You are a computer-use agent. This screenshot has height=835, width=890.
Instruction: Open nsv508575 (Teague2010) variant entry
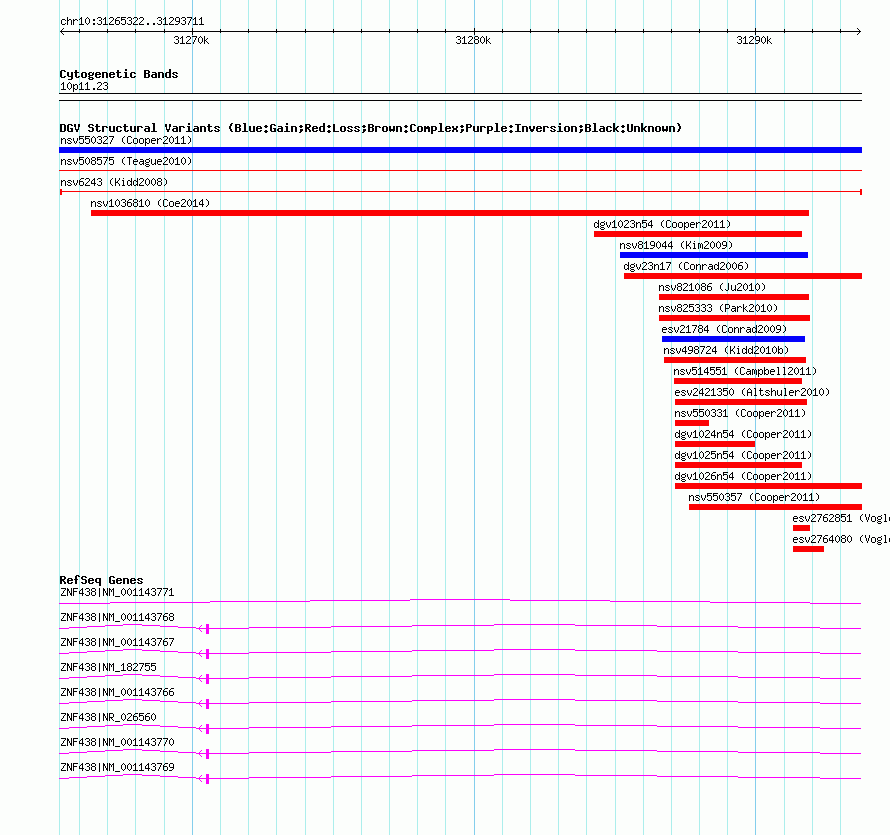pyautogui.click(x=126, y=161)
